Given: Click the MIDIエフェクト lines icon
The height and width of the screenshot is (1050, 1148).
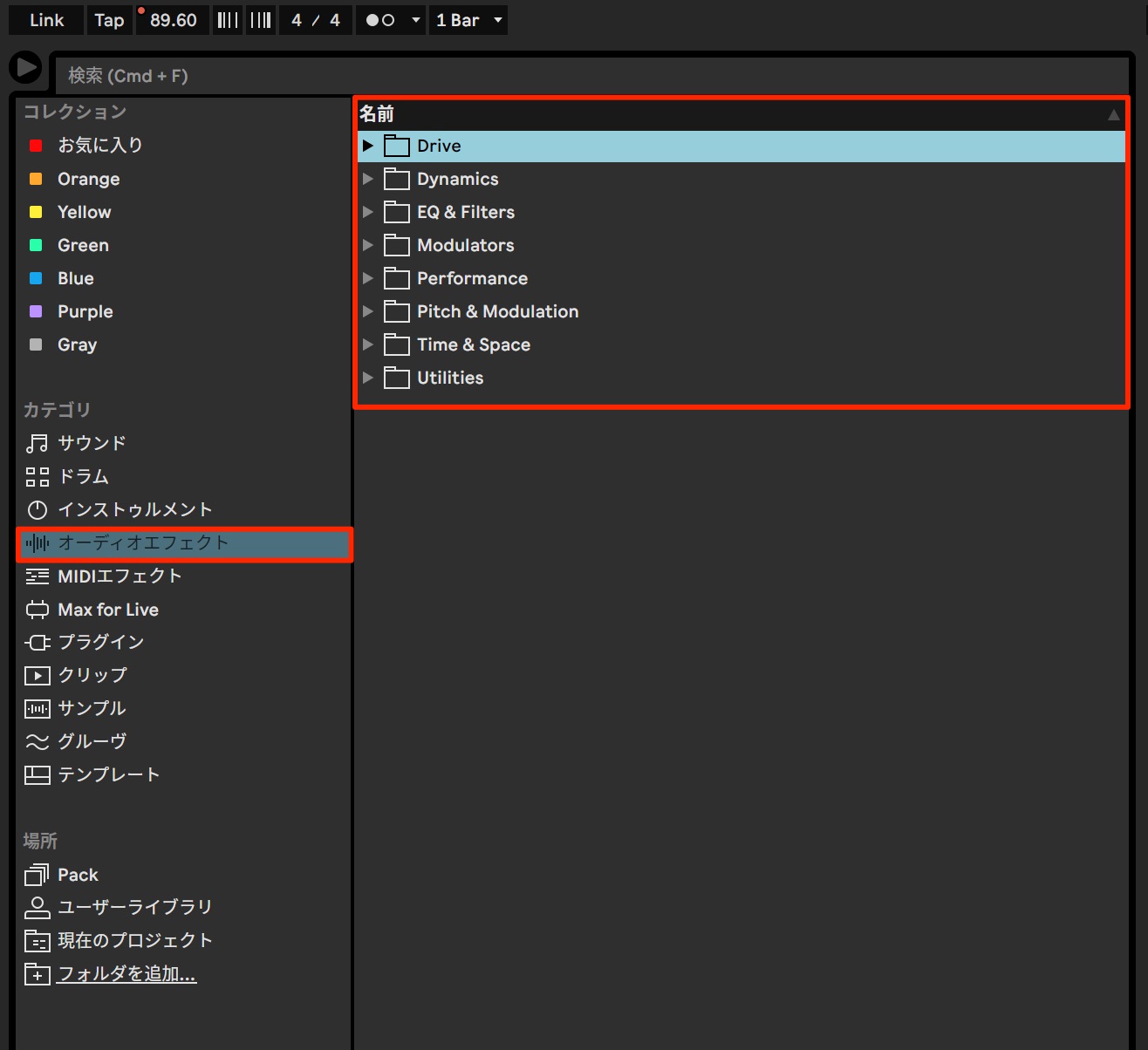Looking at the screenshot, I should [x=37, y=576].
